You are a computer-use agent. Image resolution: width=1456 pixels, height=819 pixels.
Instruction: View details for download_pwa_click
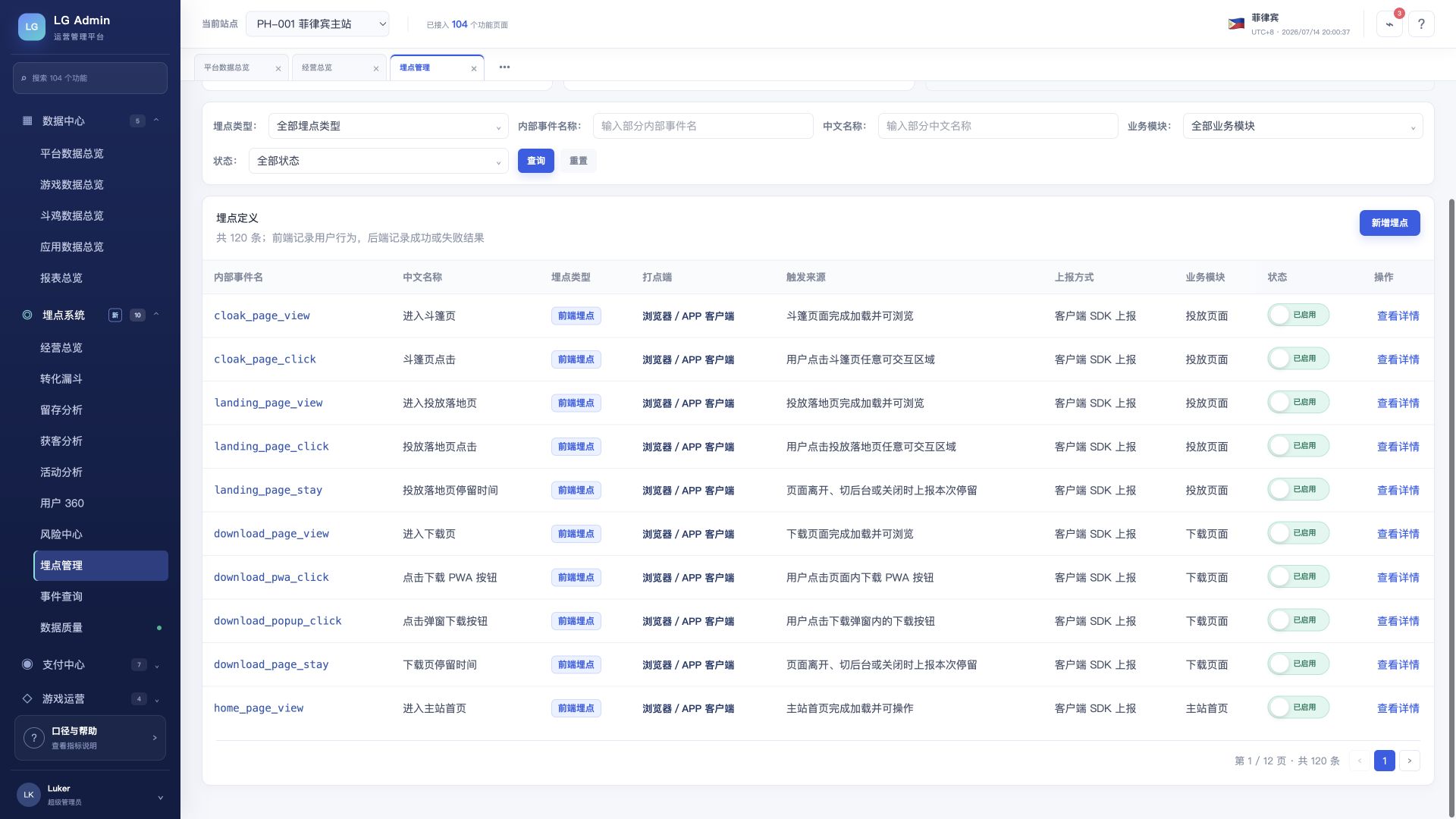(x=1398, y=577)
